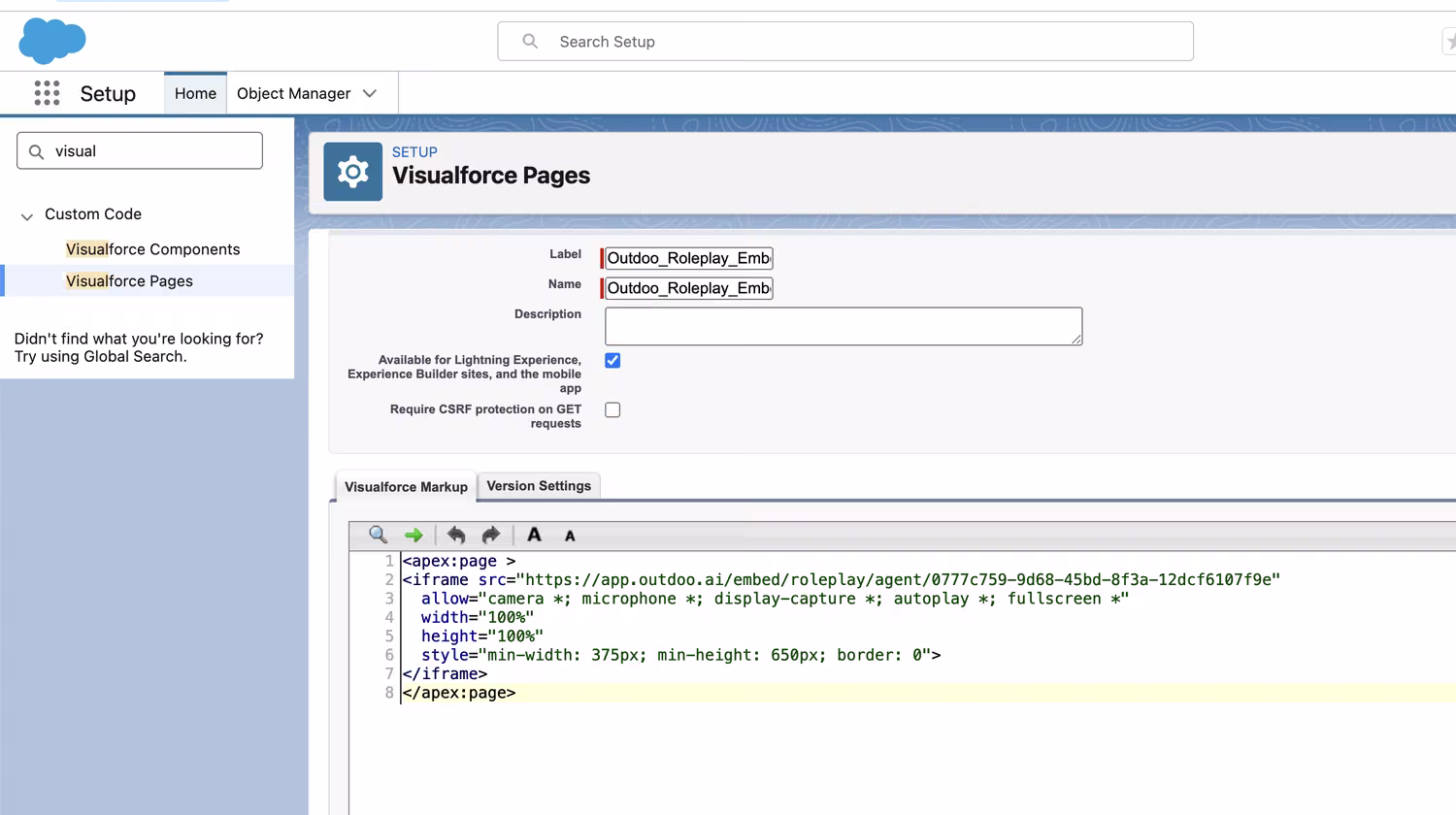This screenshot has height=815, width=1456.
Task: Open the Object Manager tab
Action: point(294,93)
